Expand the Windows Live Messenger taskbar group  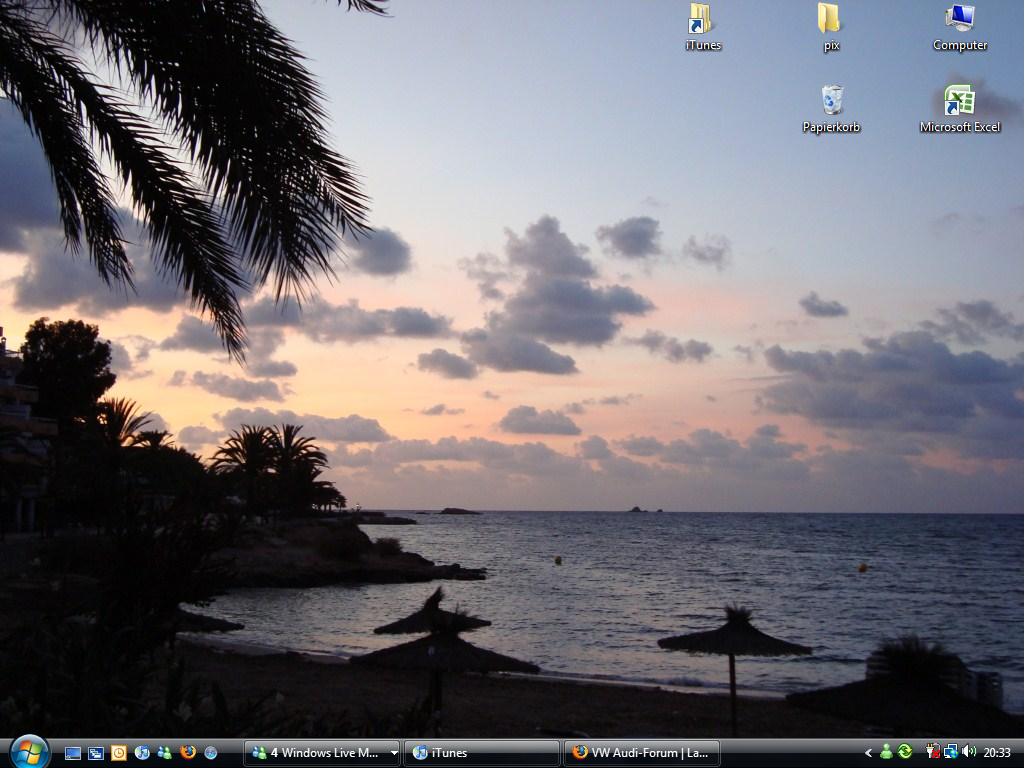(394, 753)
